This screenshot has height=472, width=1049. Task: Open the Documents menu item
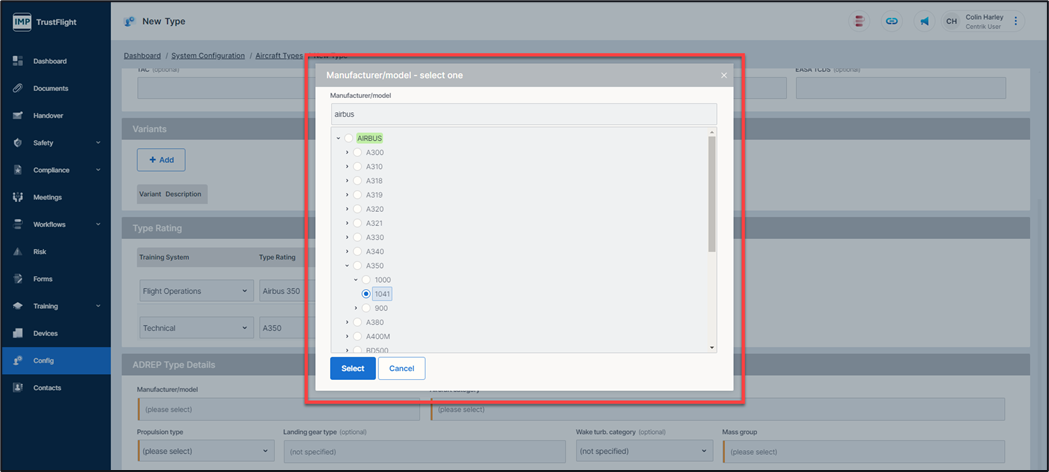[51, 88]
